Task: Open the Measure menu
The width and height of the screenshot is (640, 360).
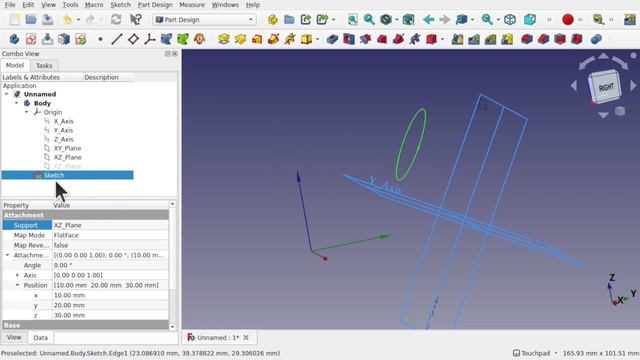Action: (x=192, y=5)
